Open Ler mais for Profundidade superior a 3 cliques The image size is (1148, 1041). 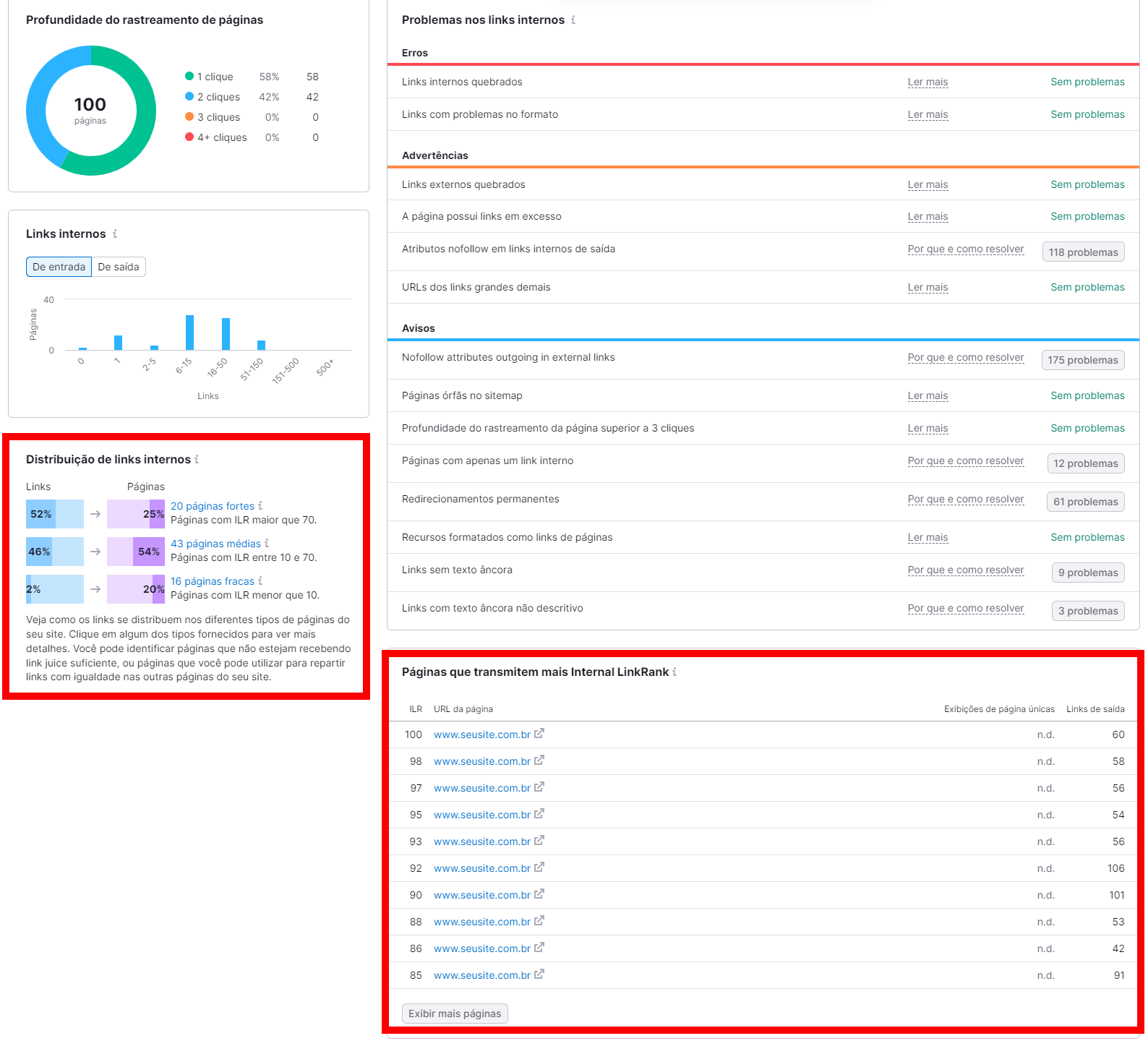(x=928, y=429)
